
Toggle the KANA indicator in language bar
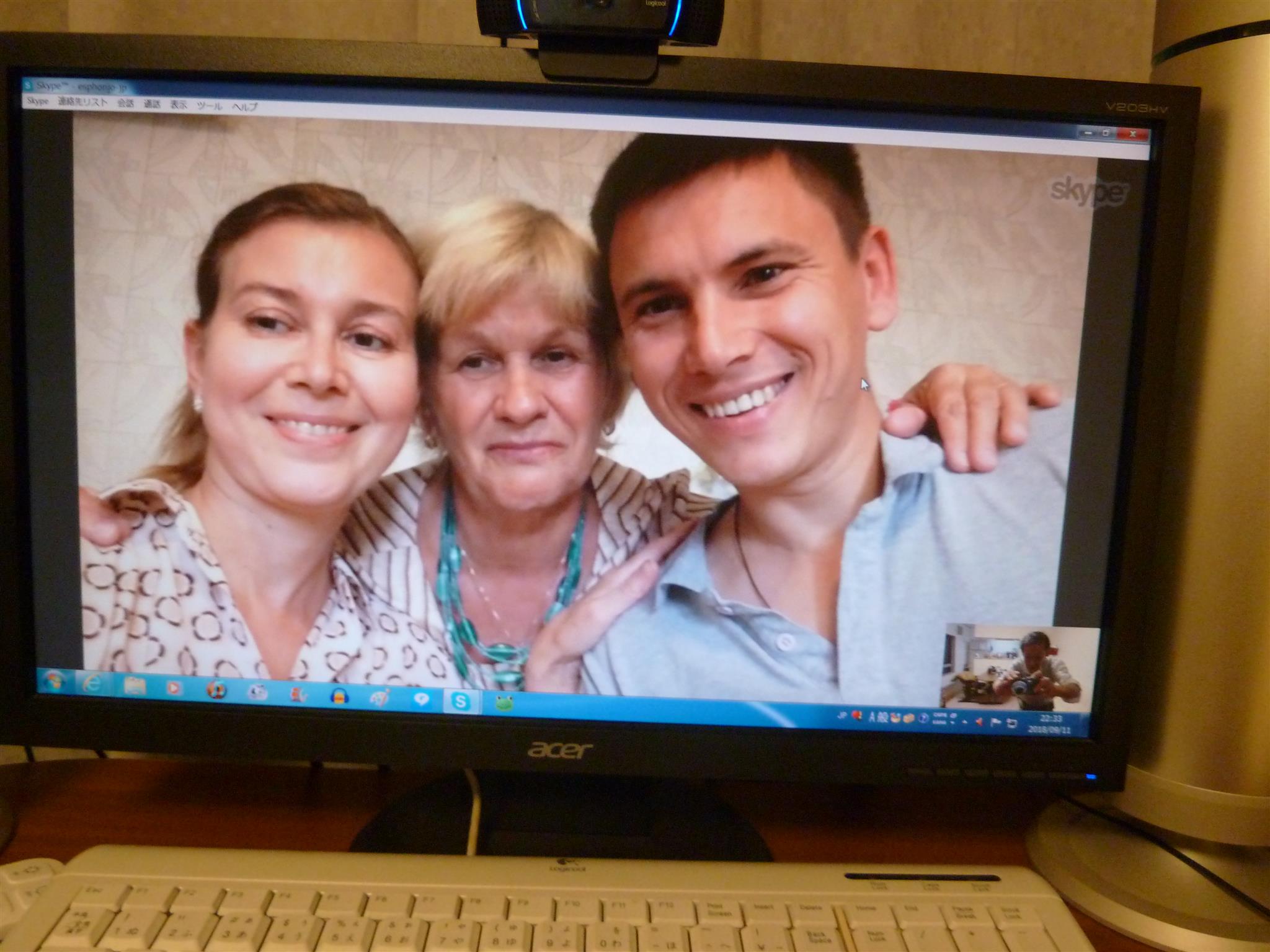point(939,723)
